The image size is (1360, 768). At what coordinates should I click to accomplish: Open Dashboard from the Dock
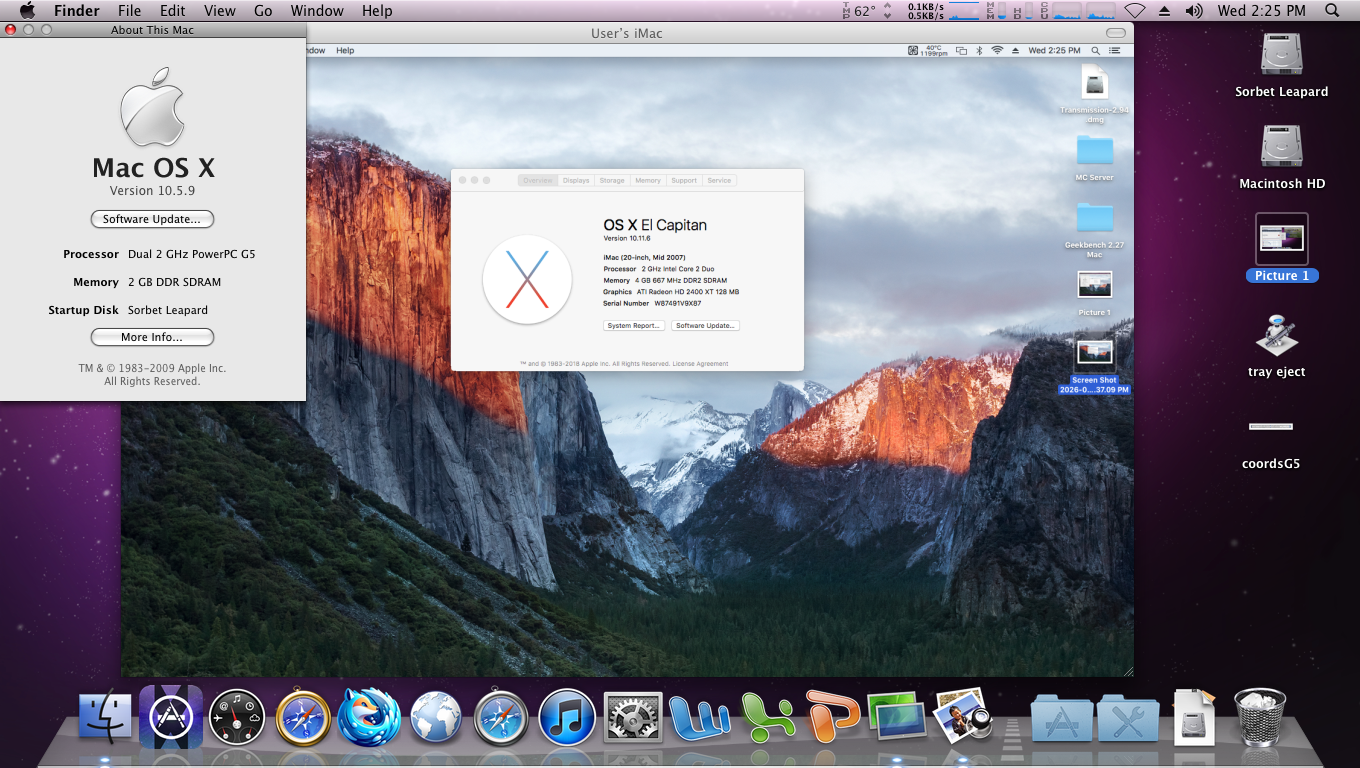[237, 717]
